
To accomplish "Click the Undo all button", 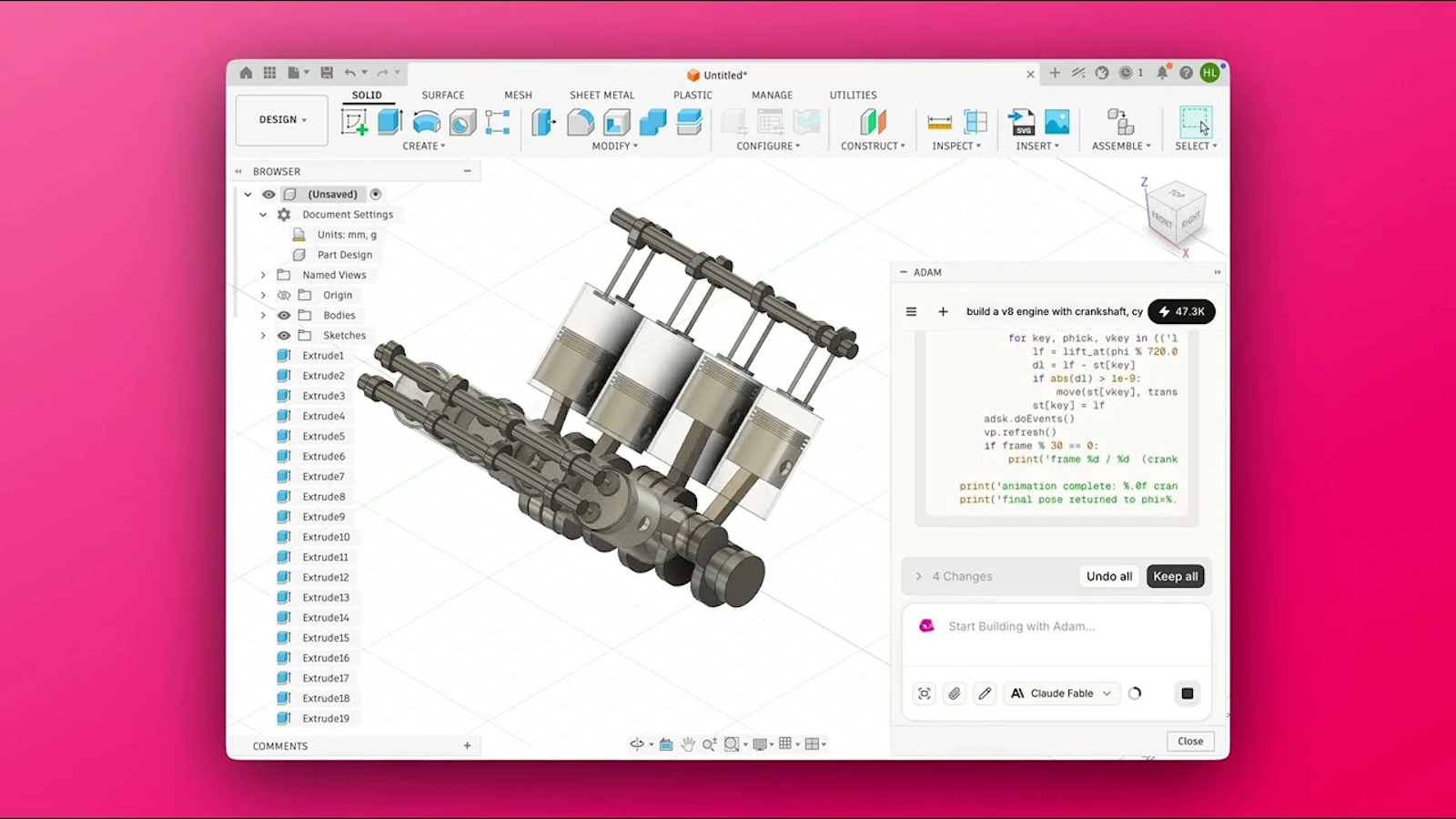I will point(1109,576).
